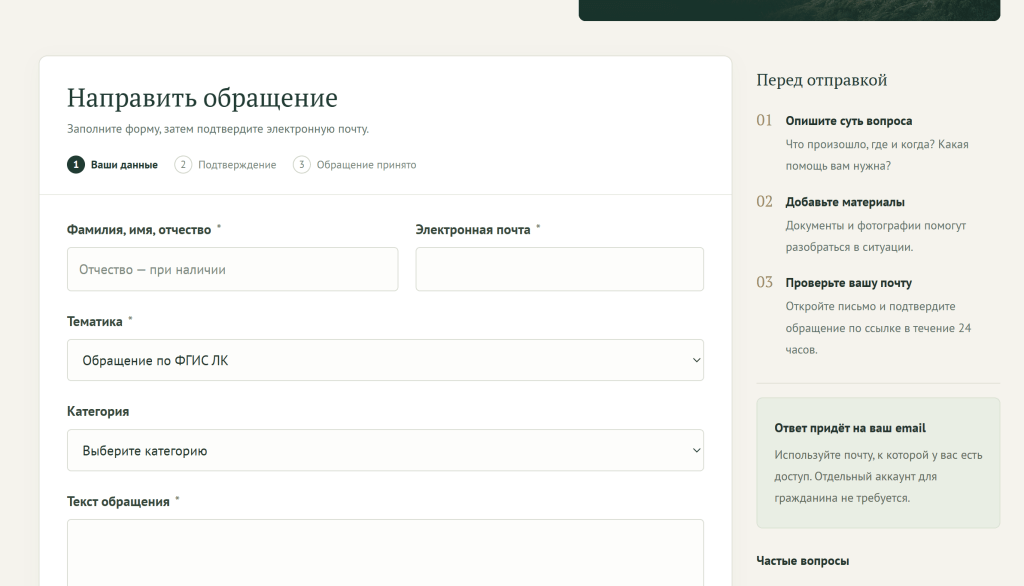This screenshot has height=586, width=1024.
Task: Click the Текст обращения label
Action: pos(118,502)
